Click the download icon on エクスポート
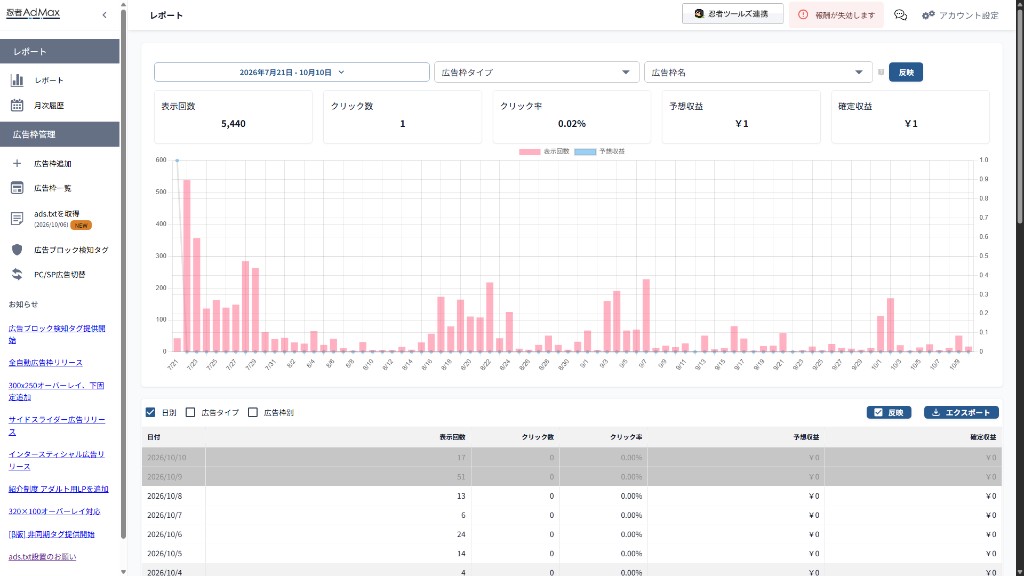Screen dimensions: 1024x576 pos(936,413)
